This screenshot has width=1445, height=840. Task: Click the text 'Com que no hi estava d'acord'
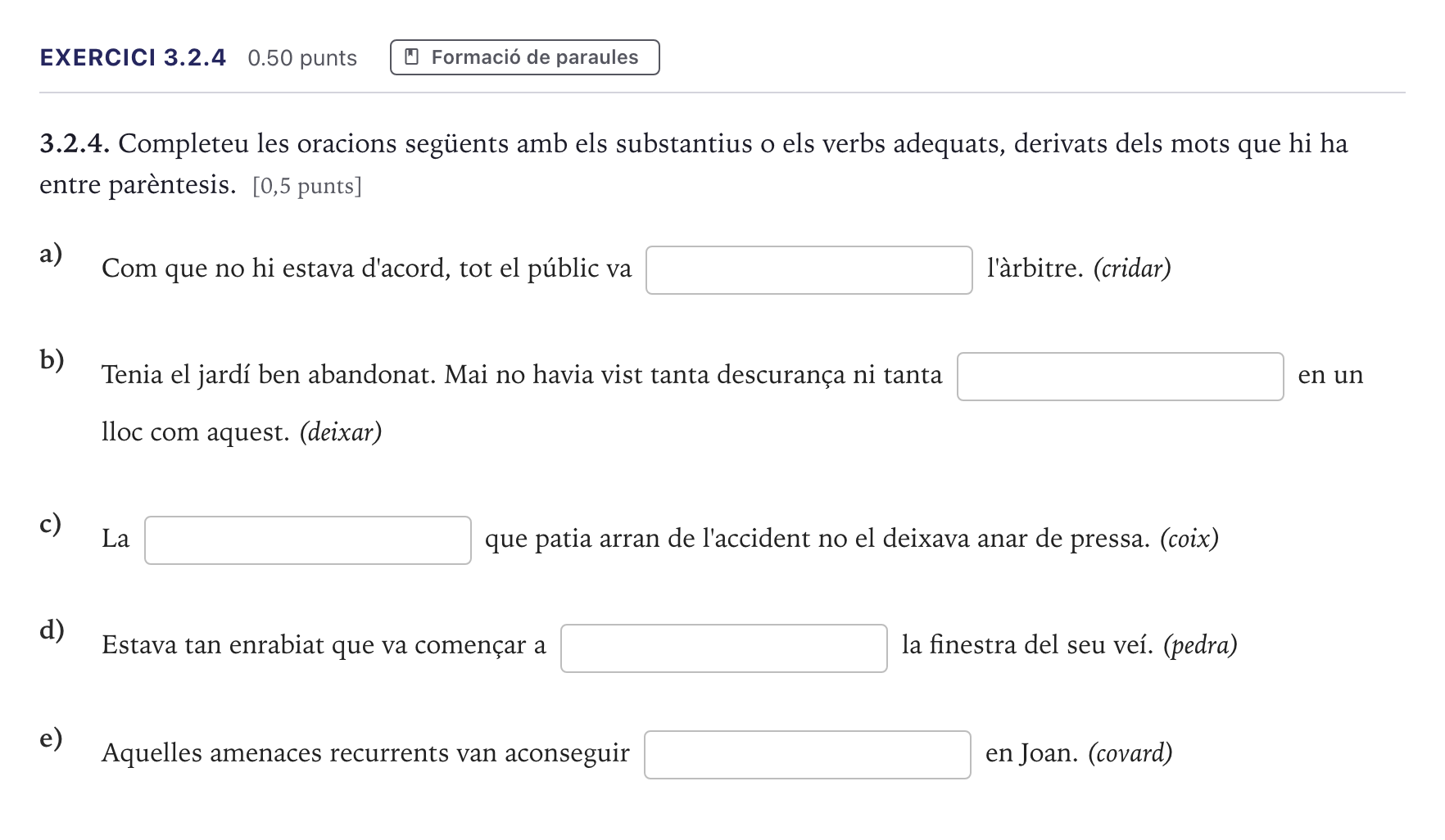pyautogui.click(x=275, y=269)
